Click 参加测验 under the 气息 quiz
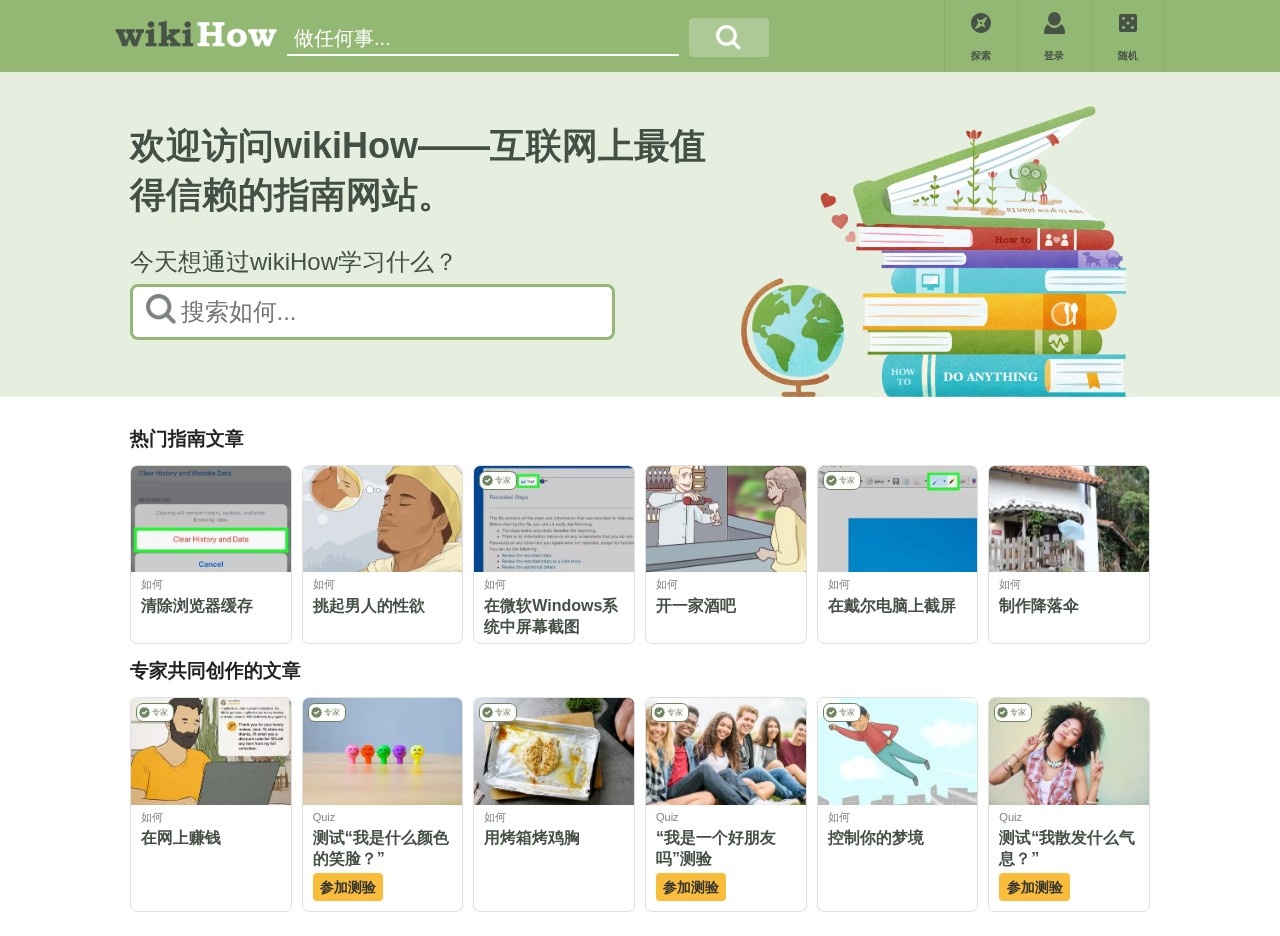1280x936 pixels. pyautogui.click(x=1034, y=887)
